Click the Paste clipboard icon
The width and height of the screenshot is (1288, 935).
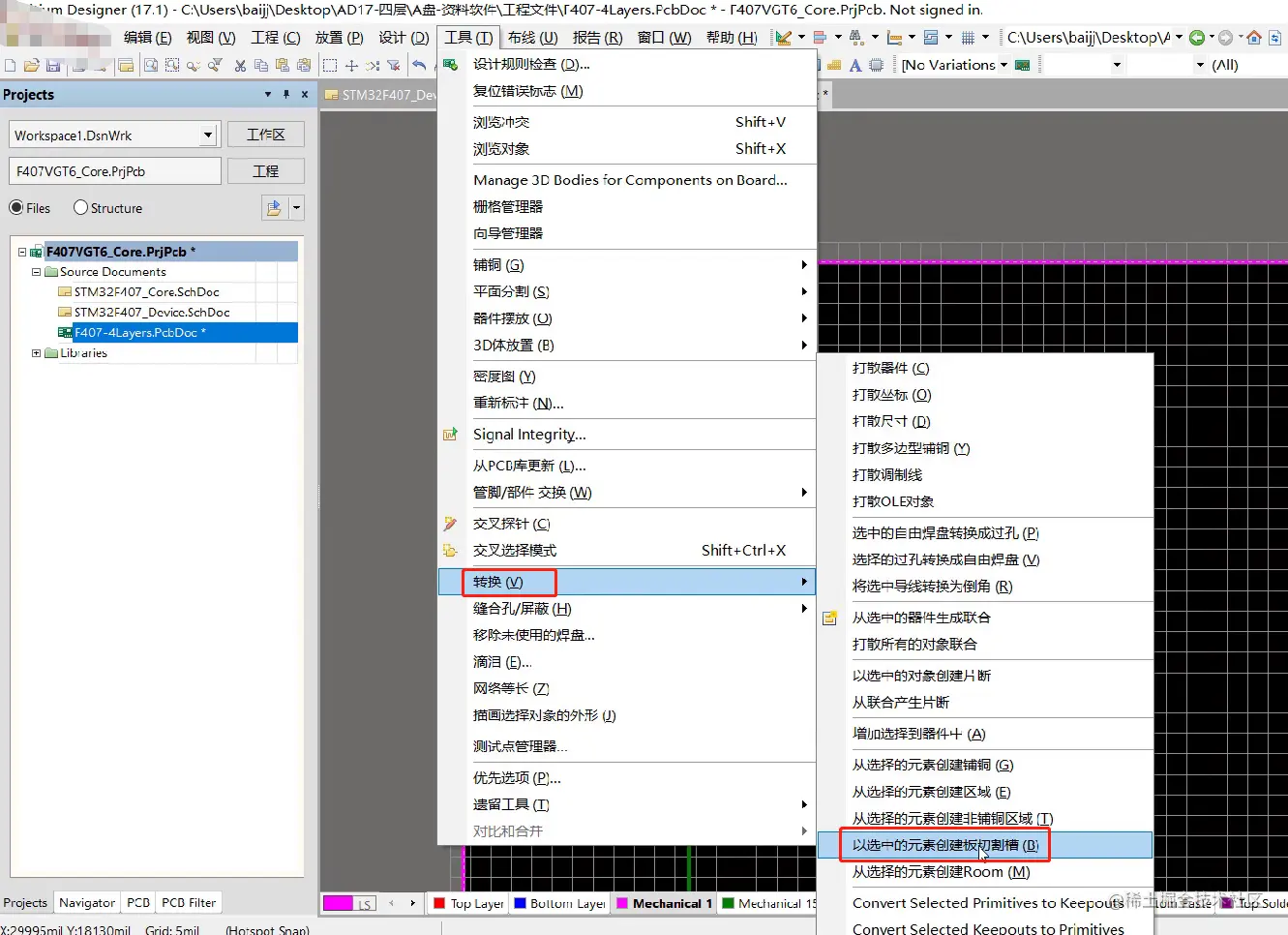coord(283,66)
